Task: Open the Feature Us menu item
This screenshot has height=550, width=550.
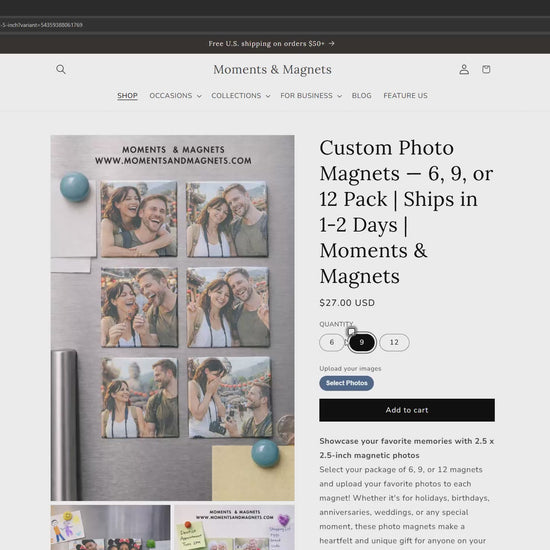Action: point(405,95)
